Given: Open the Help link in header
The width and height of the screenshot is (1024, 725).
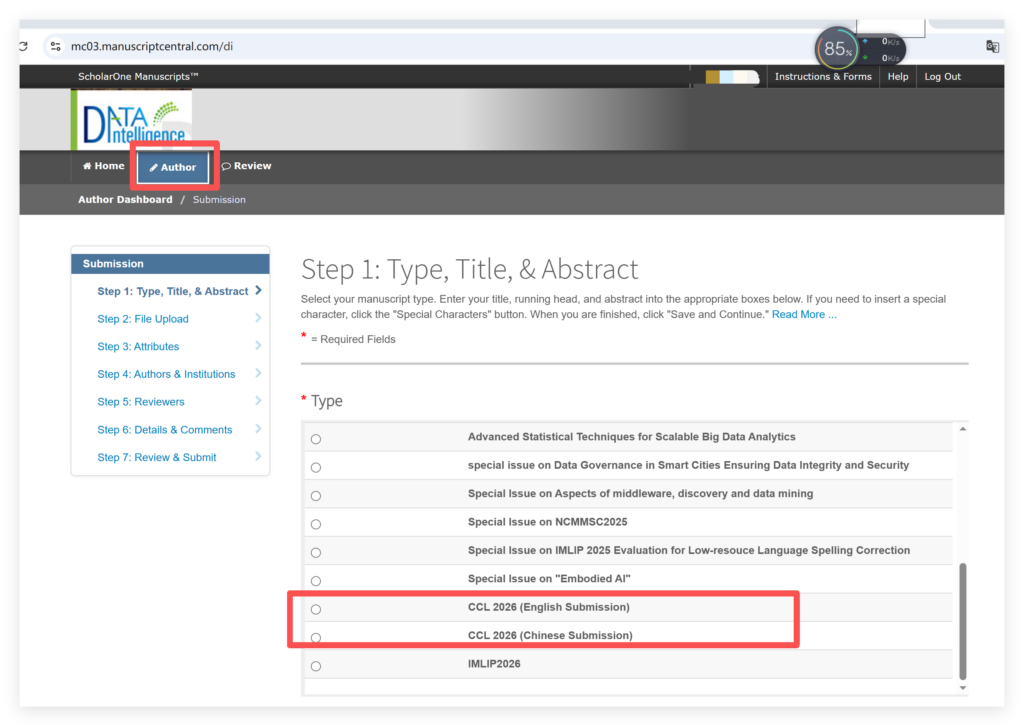Looking at the screenshot, I should click(x=897, y=76).
